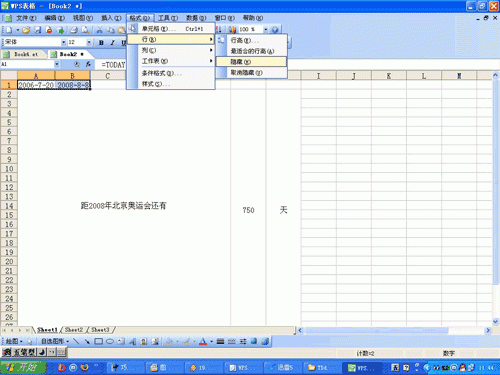Choose 条件格式 conditional formatting item
This screenshot has height=375, width=500.
(171, 73)
